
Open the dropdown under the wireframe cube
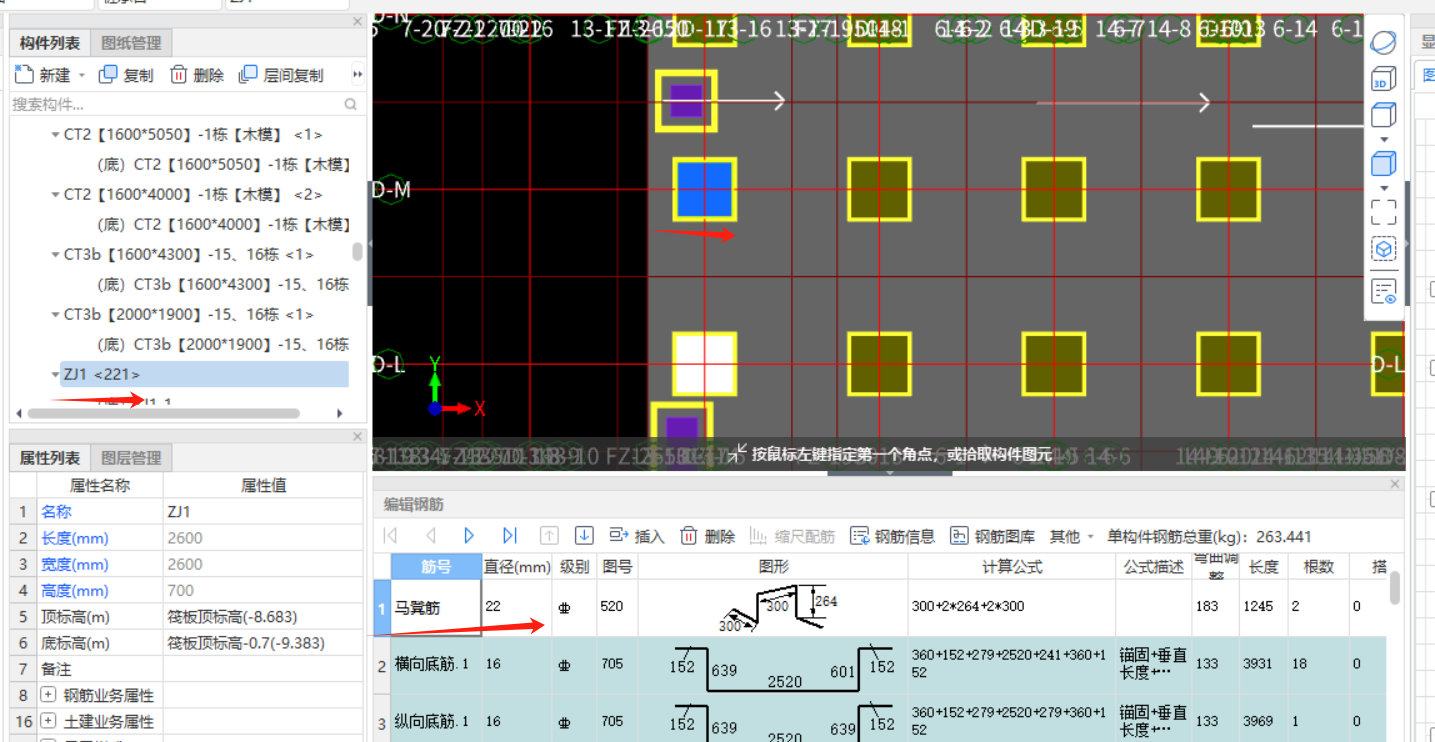coord(1384,139)
